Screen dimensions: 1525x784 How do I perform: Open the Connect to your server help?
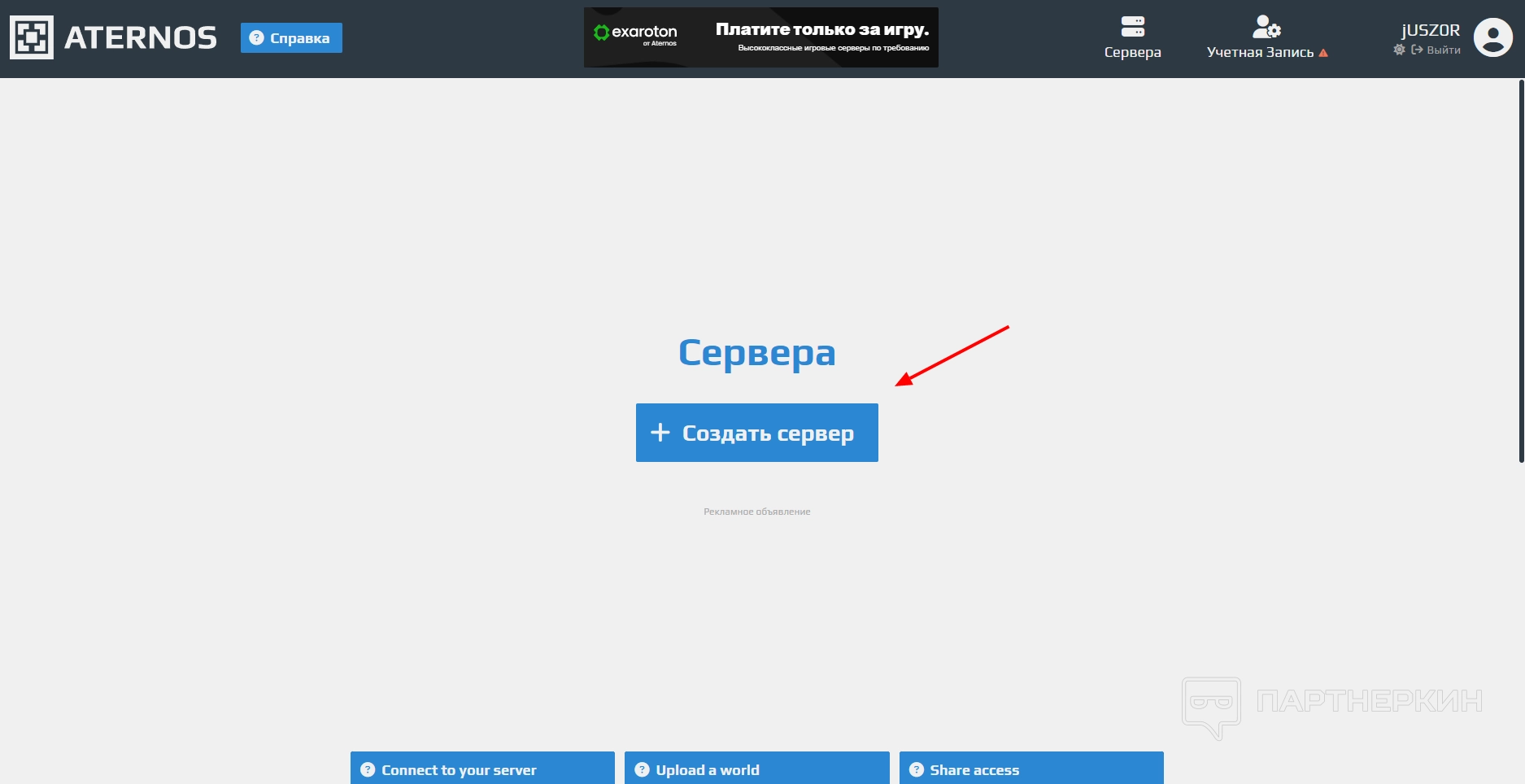(482, 769)
